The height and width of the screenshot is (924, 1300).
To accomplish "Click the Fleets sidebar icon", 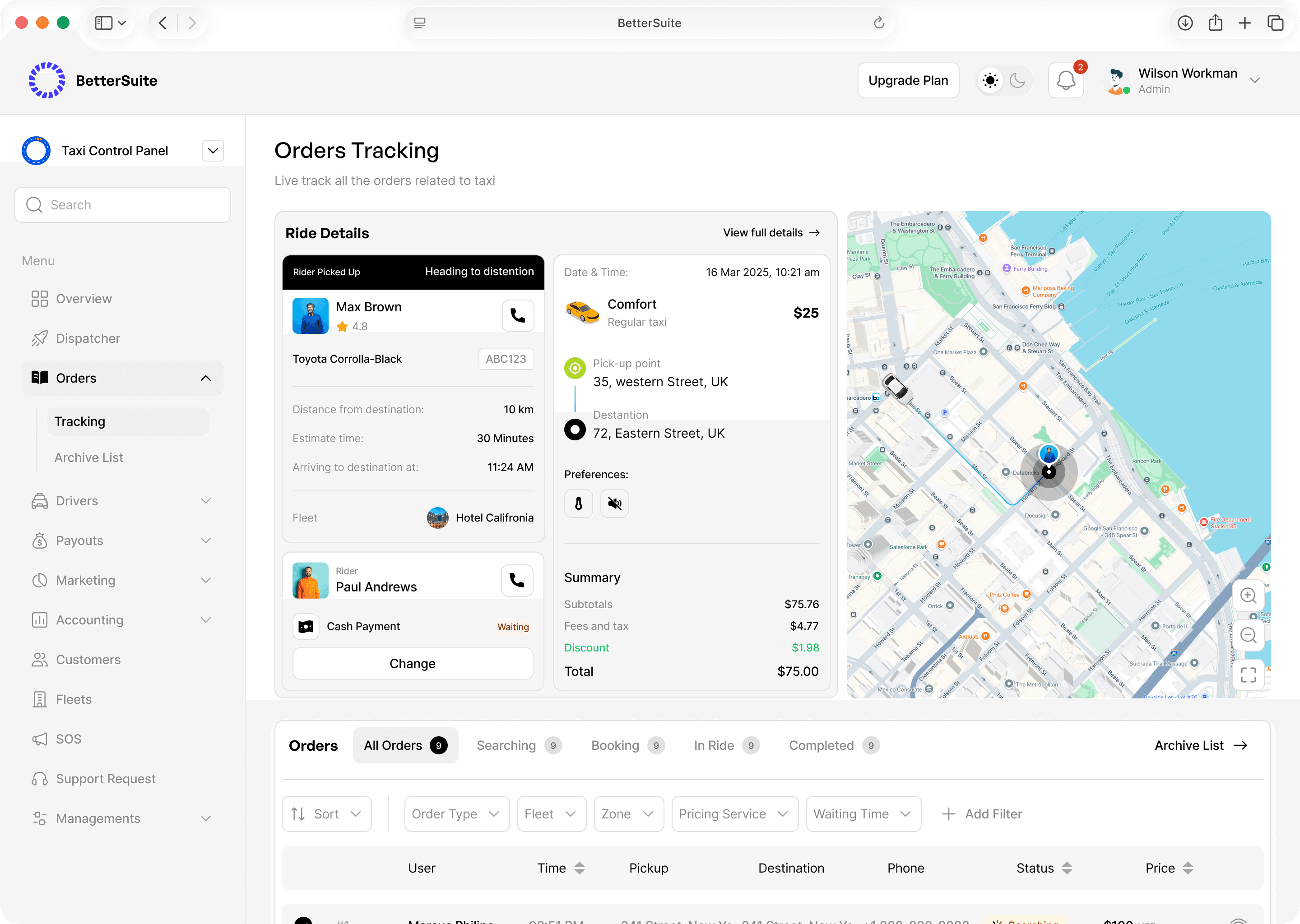I will tap(39, 699).
